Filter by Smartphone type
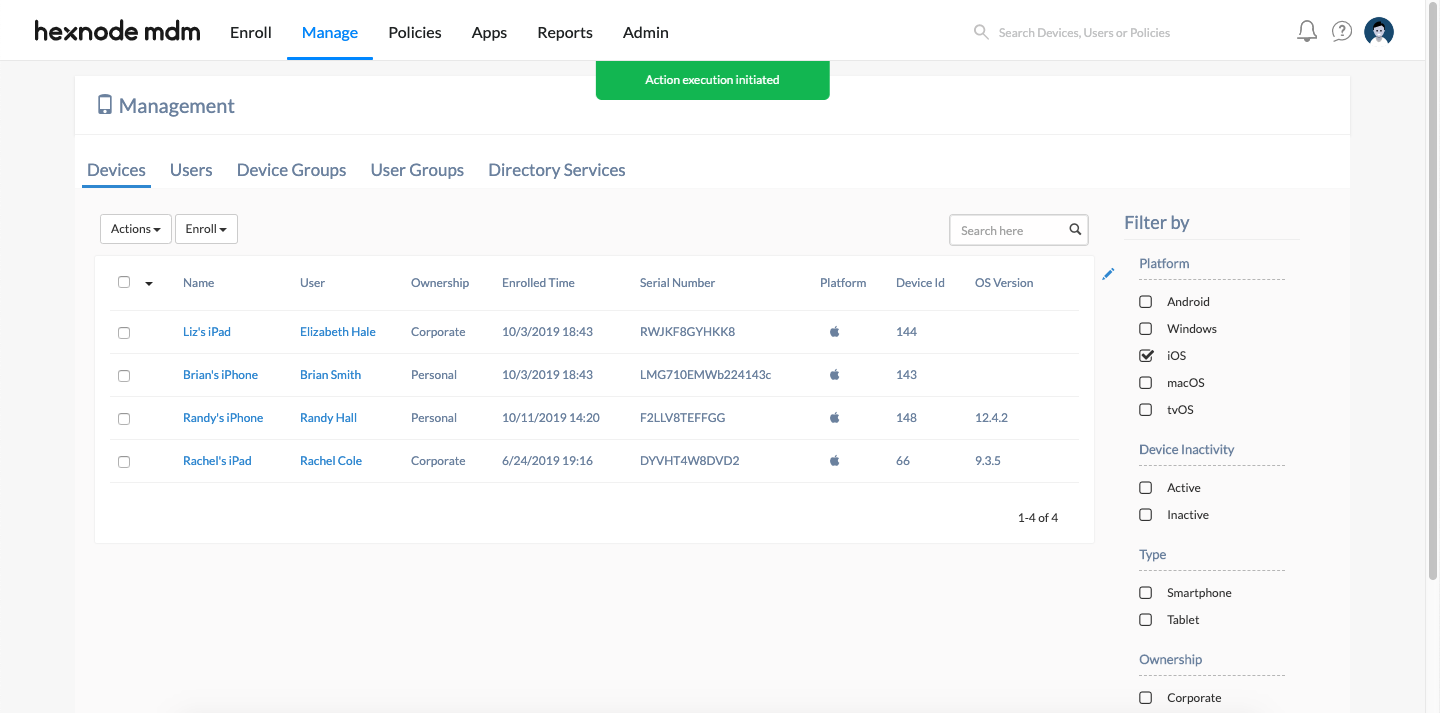Screen dimensions: 1440x713 tap(1146, 593)
